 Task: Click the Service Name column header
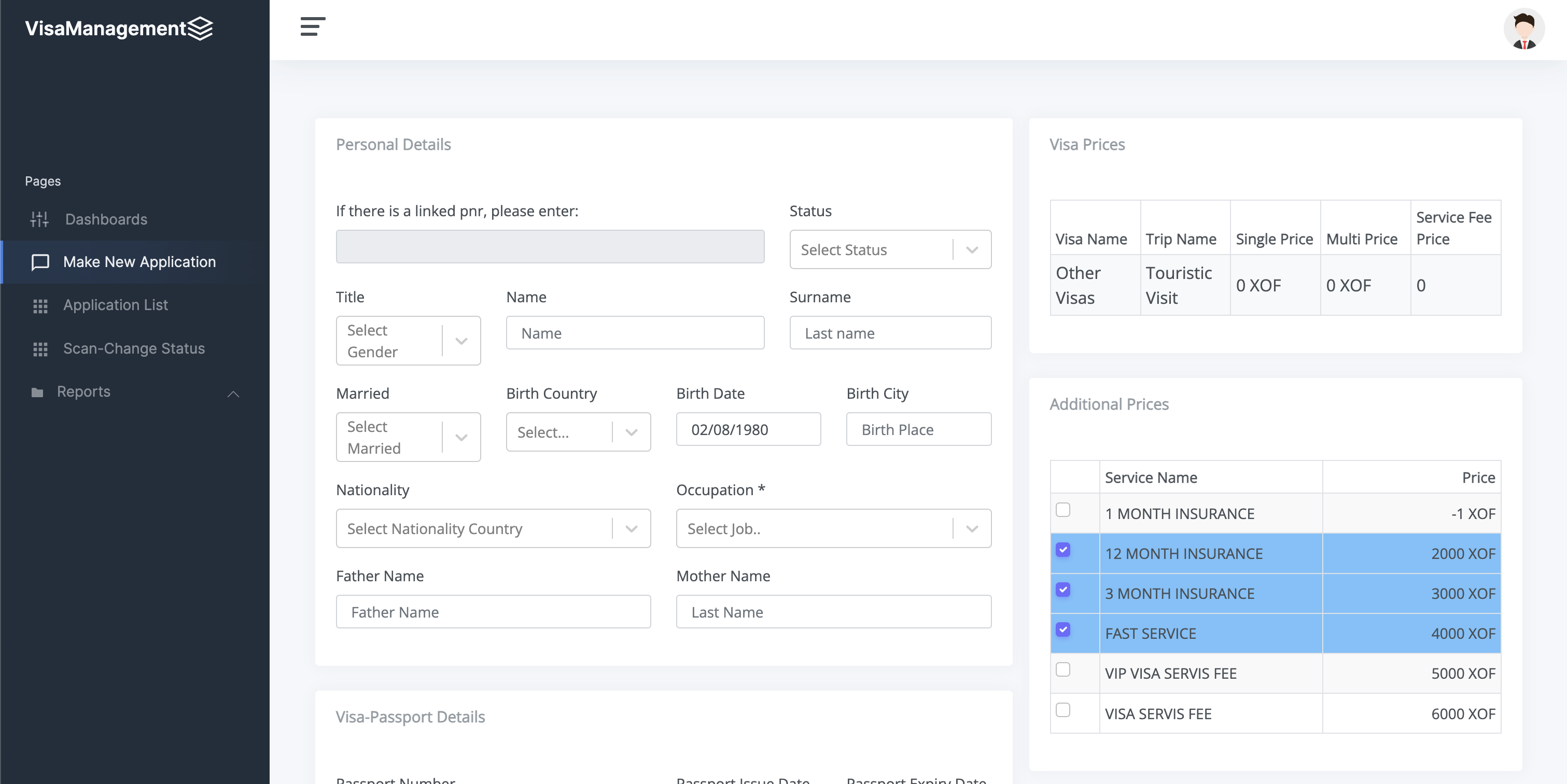tap(1211, 478)
